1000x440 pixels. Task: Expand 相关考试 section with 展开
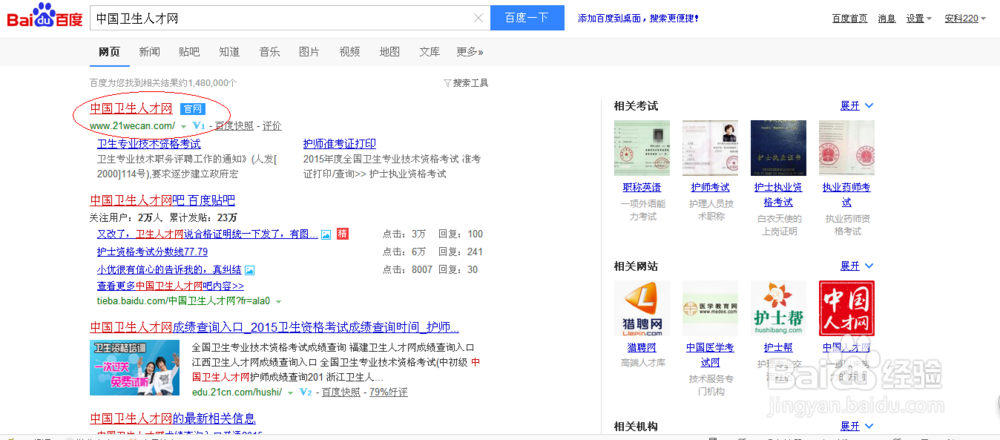coord(857,106)
